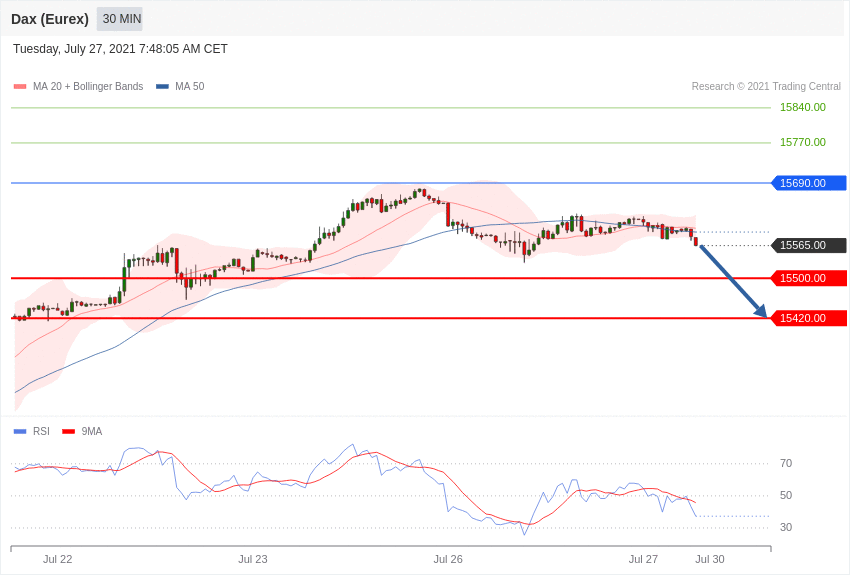This screenshot has width=850, height=576.
Task: Click the MA 50 blue legend swatch
Action: tap(162, 87)
